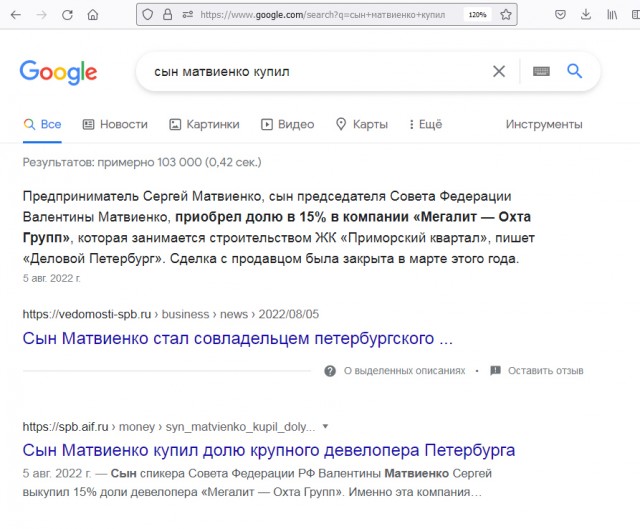Run the search with the magnifier
640x529 pixels.
[574, 71]
